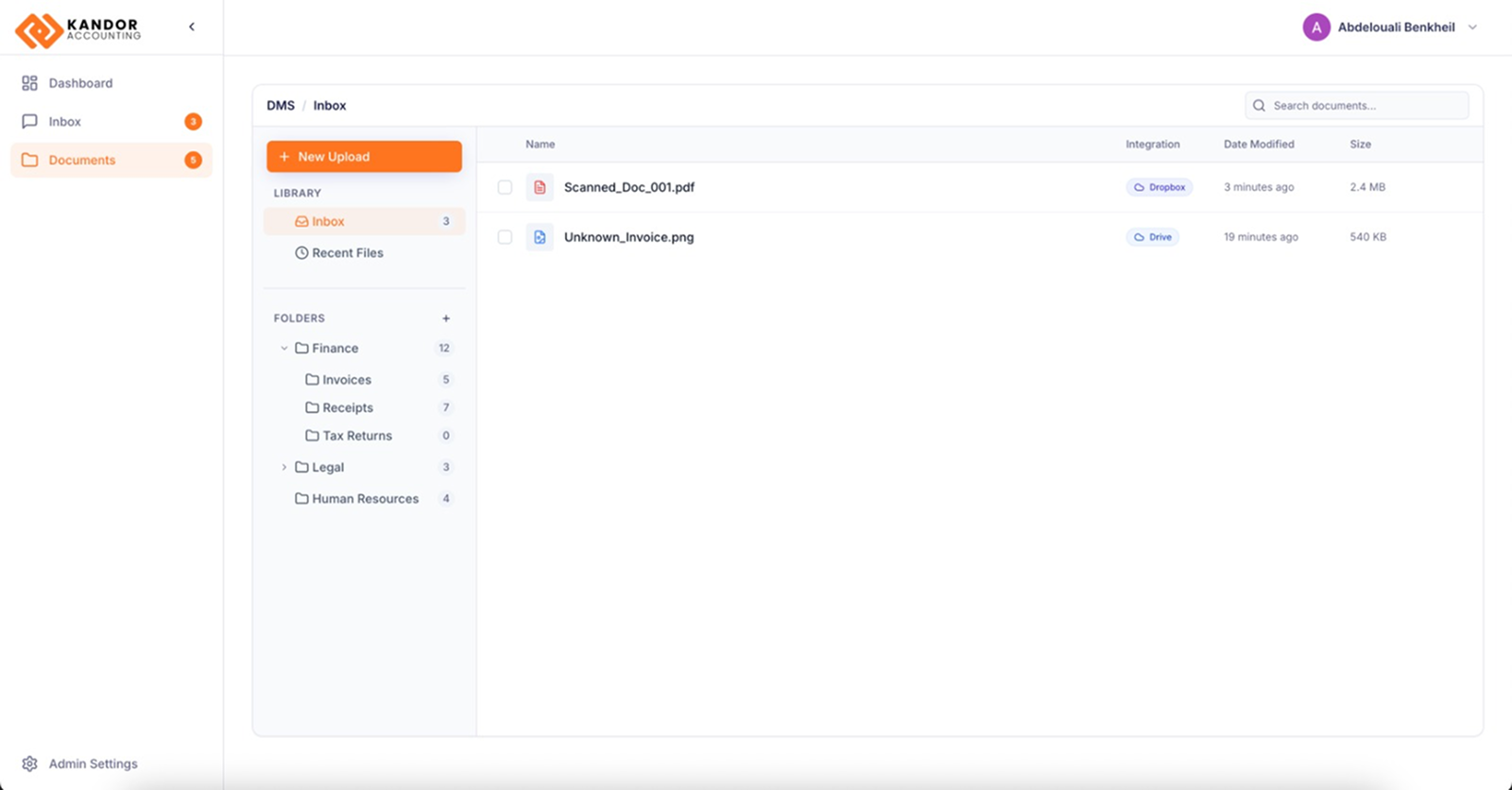Image resolution: width=1512 pixels, height=790 pixels.
Task: Collapse the Finance folder tree
Action: [x=283, y=349]
